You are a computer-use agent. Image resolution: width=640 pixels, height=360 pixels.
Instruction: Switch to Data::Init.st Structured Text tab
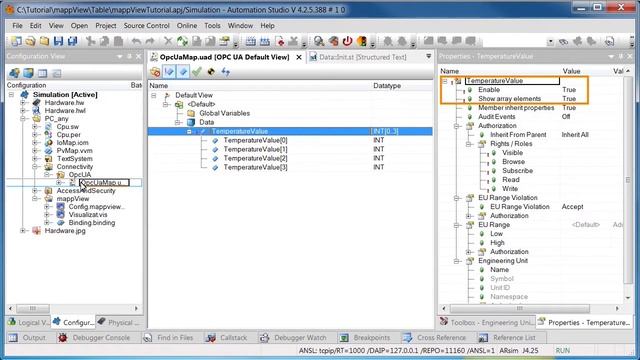click(363, 57)
